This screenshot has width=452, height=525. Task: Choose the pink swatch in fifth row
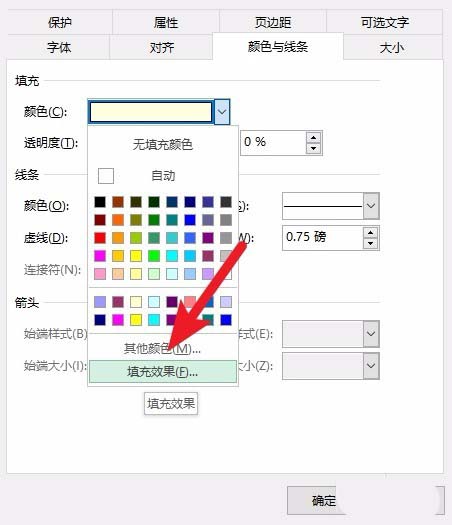[x=100, y=274]
